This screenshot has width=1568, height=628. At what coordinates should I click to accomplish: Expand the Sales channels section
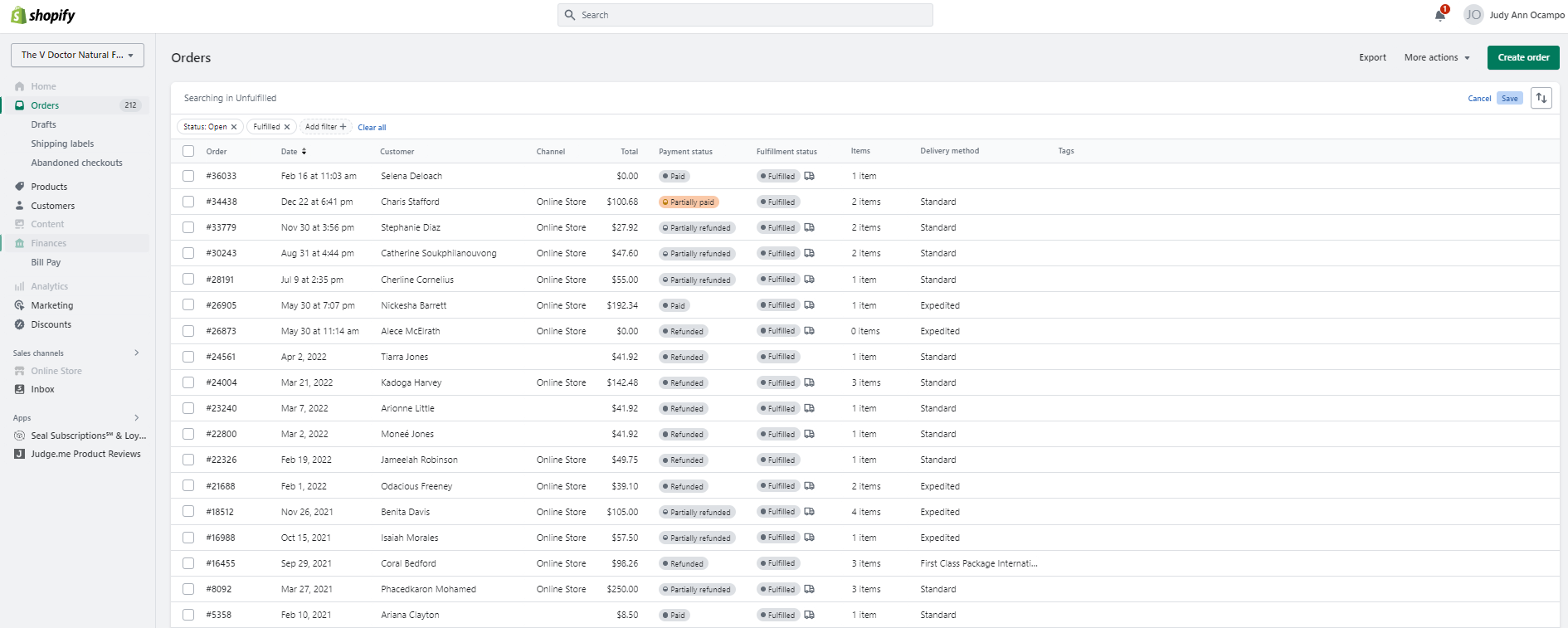[x=137, y=353]
